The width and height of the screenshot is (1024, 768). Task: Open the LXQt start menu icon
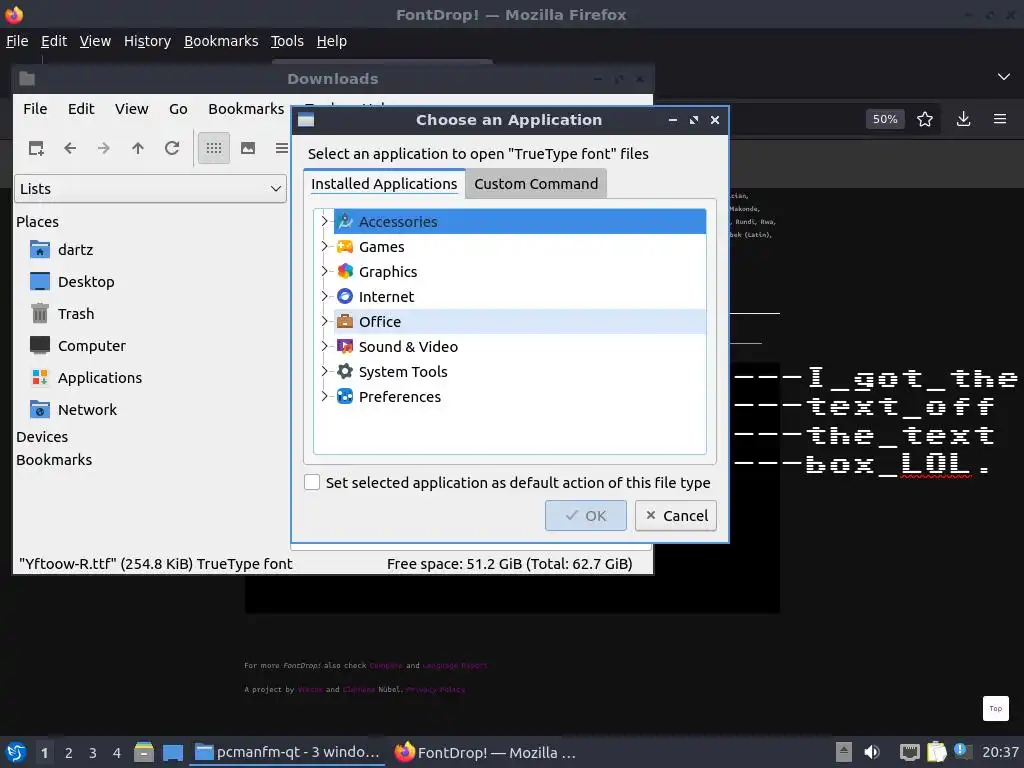click(x=16, y=752)
